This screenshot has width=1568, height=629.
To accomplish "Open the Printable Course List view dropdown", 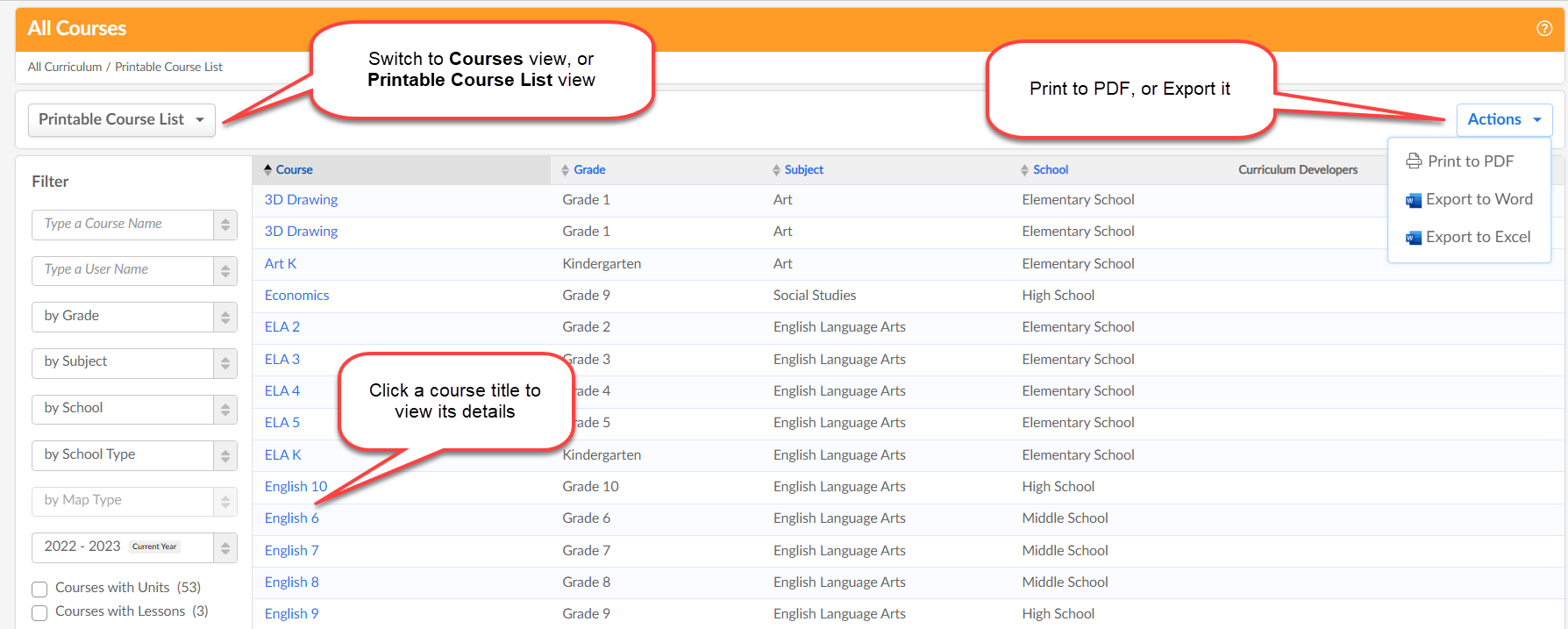I will 121,119.
